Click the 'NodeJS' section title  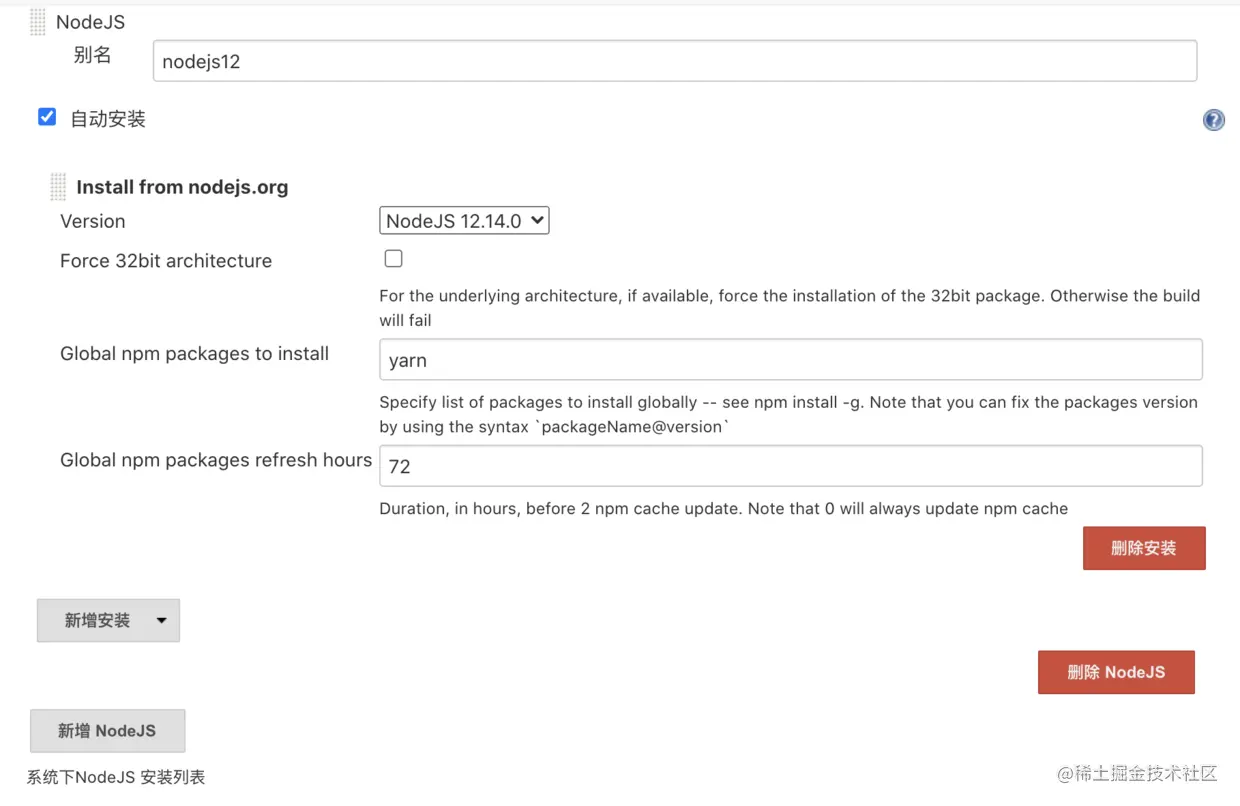click(x=91, y=22)
